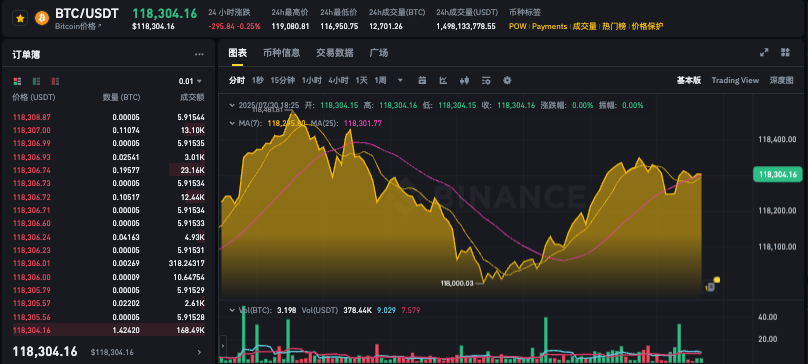This screenshot has height=364, width=808.
Task: Click the 热门榜 coin tag
Action: [614, 26]
